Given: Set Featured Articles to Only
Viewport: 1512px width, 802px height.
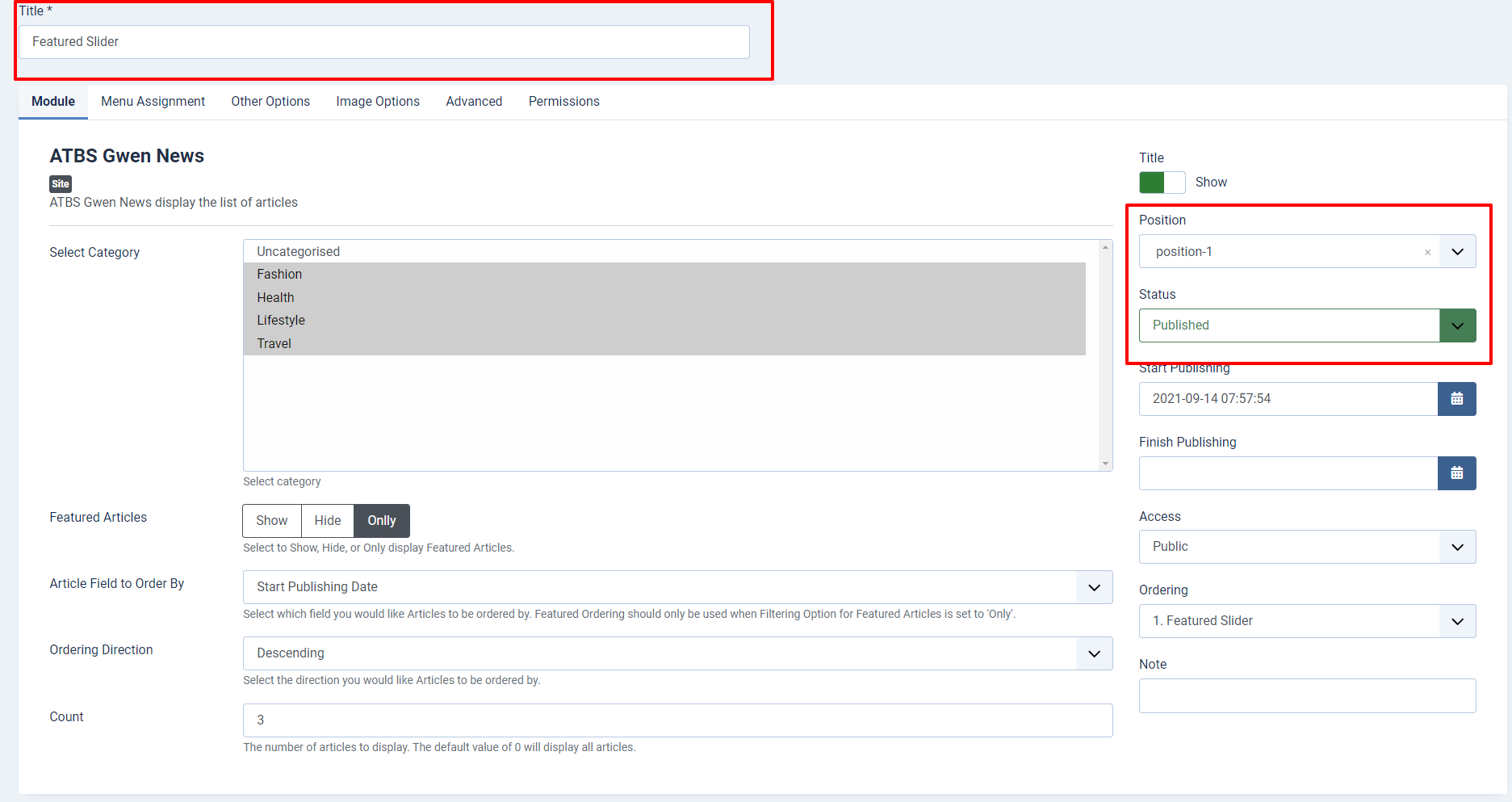Looking at the screenshot, I should 381,521.
